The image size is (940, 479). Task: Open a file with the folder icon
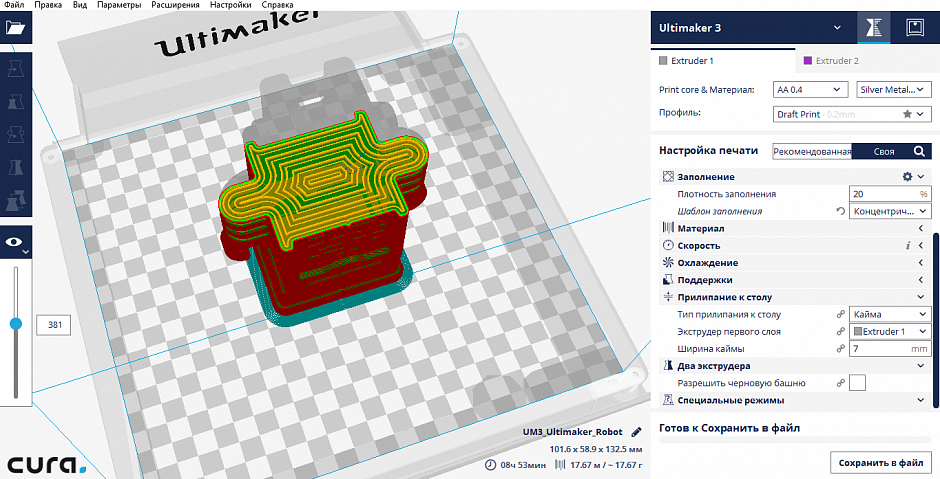(x=16, y=27)
